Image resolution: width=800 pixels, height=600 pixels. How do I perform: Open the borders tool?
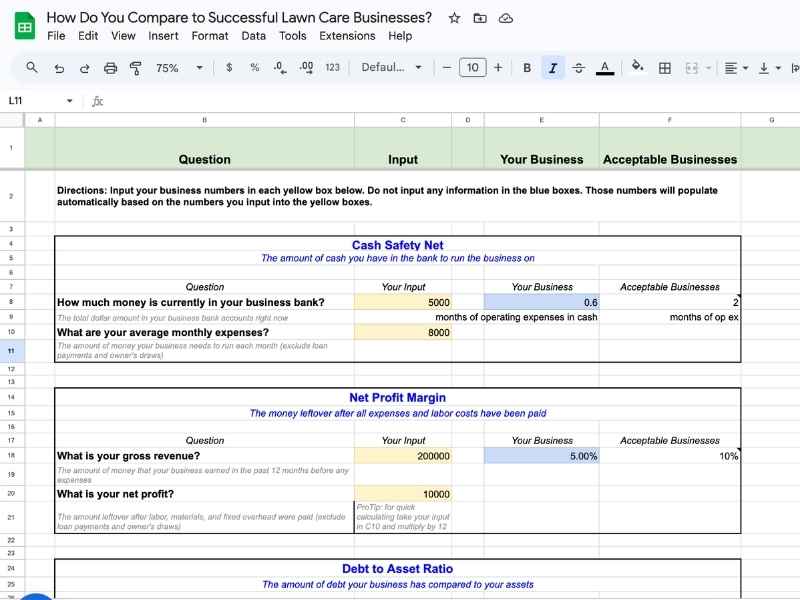pos(665,68)
